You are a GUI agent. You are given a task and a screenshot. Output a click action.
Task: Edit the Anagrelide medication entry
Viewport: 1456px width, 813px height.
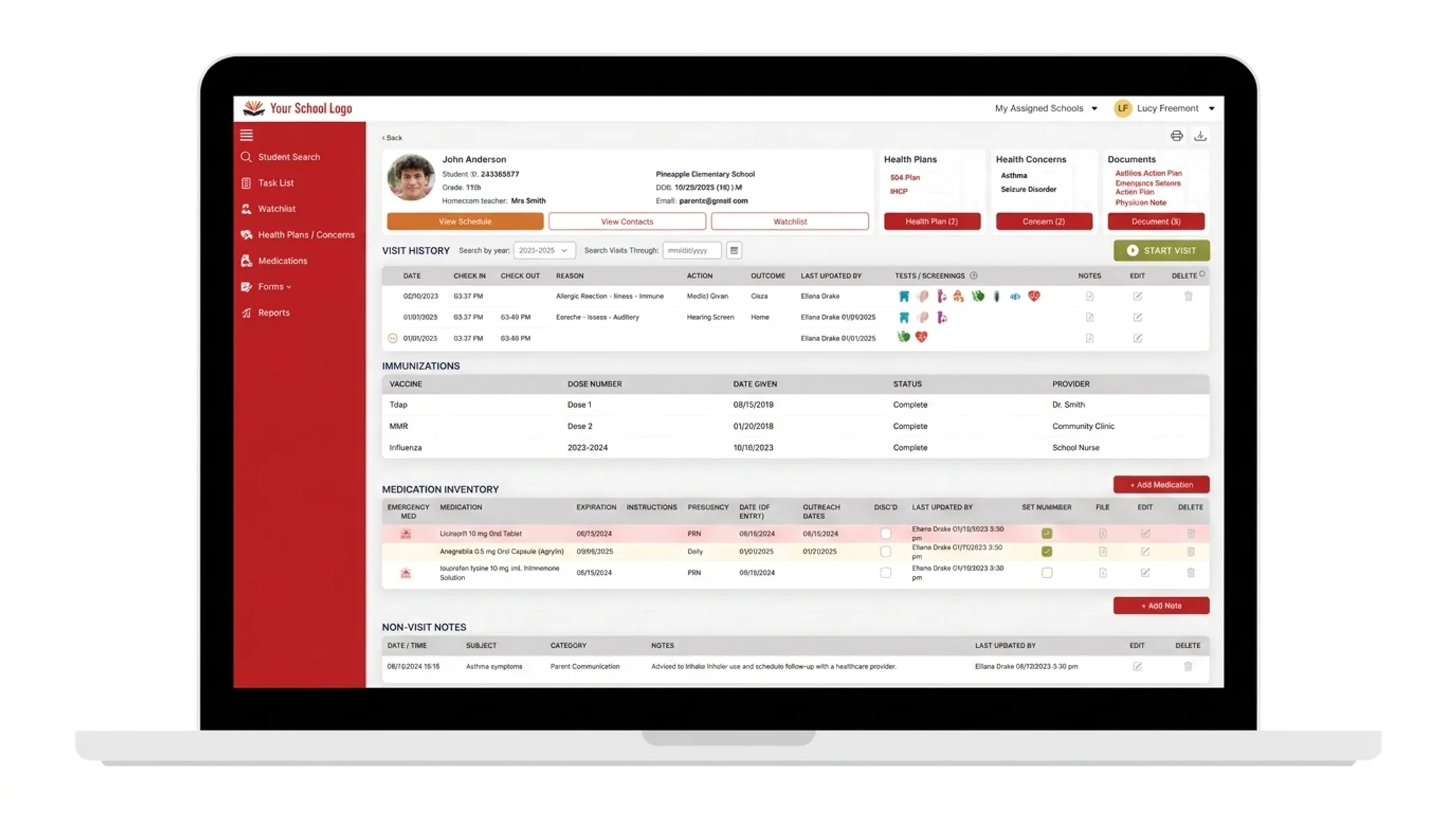pyautogui.click(x=1145, y=551)
